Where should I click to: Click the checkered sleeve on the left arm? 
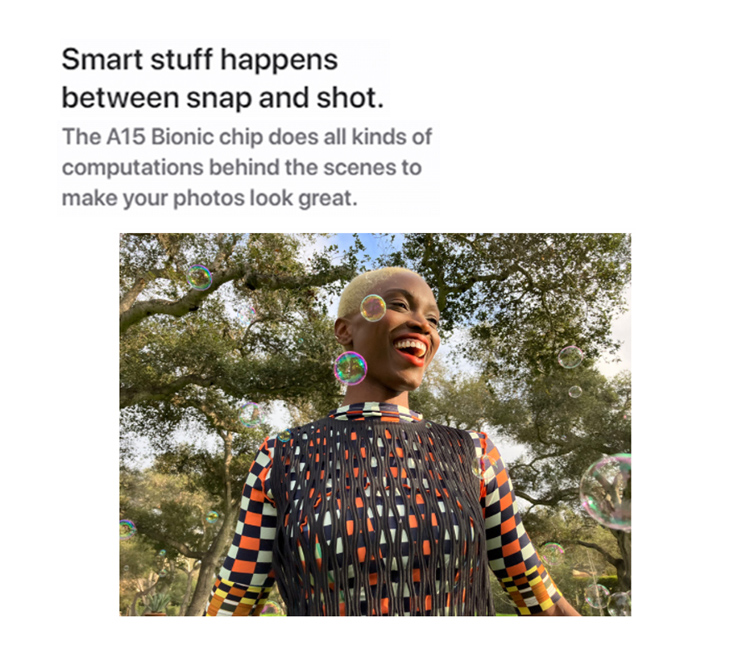pyautogui.click(x=244, y=531)
